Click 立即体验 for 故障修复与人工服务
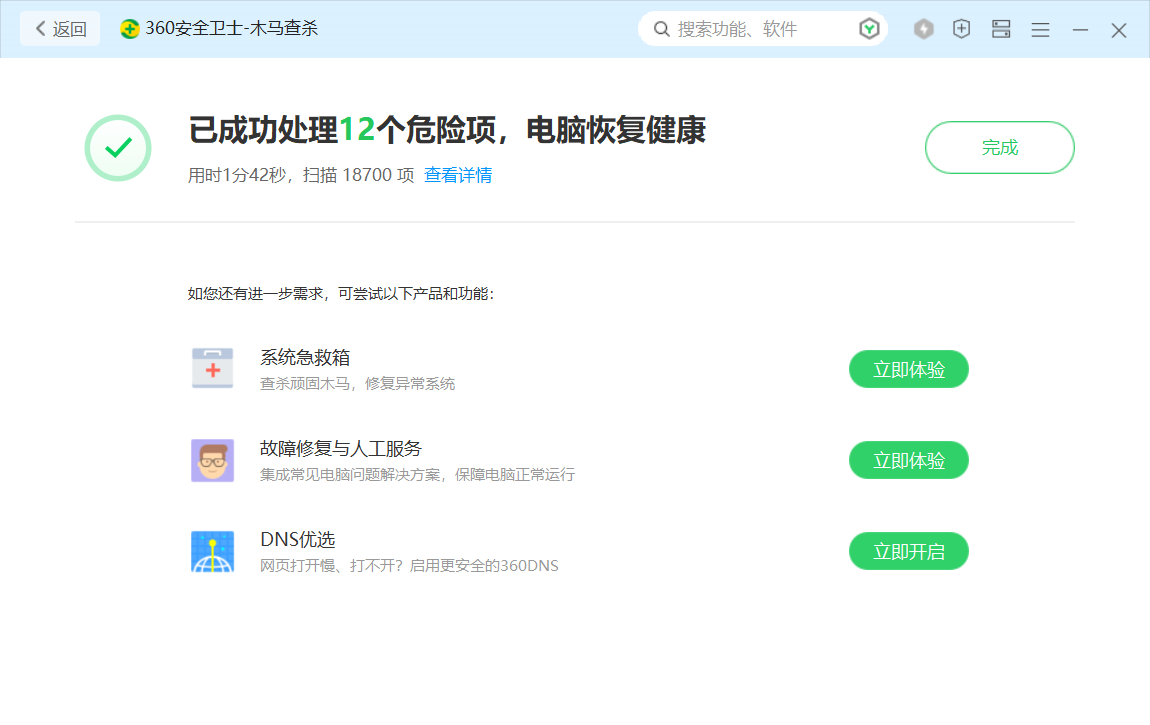Screen dimensions: 1150x725 tap(909, 460)
